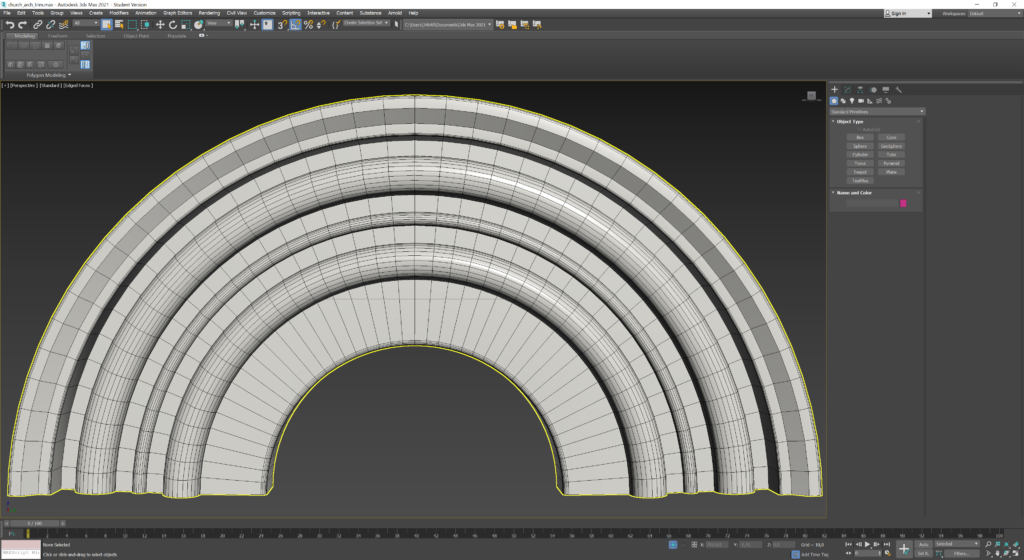Click the Teapot primitive button
This screenshot has height=560, width=1024.
859,172
